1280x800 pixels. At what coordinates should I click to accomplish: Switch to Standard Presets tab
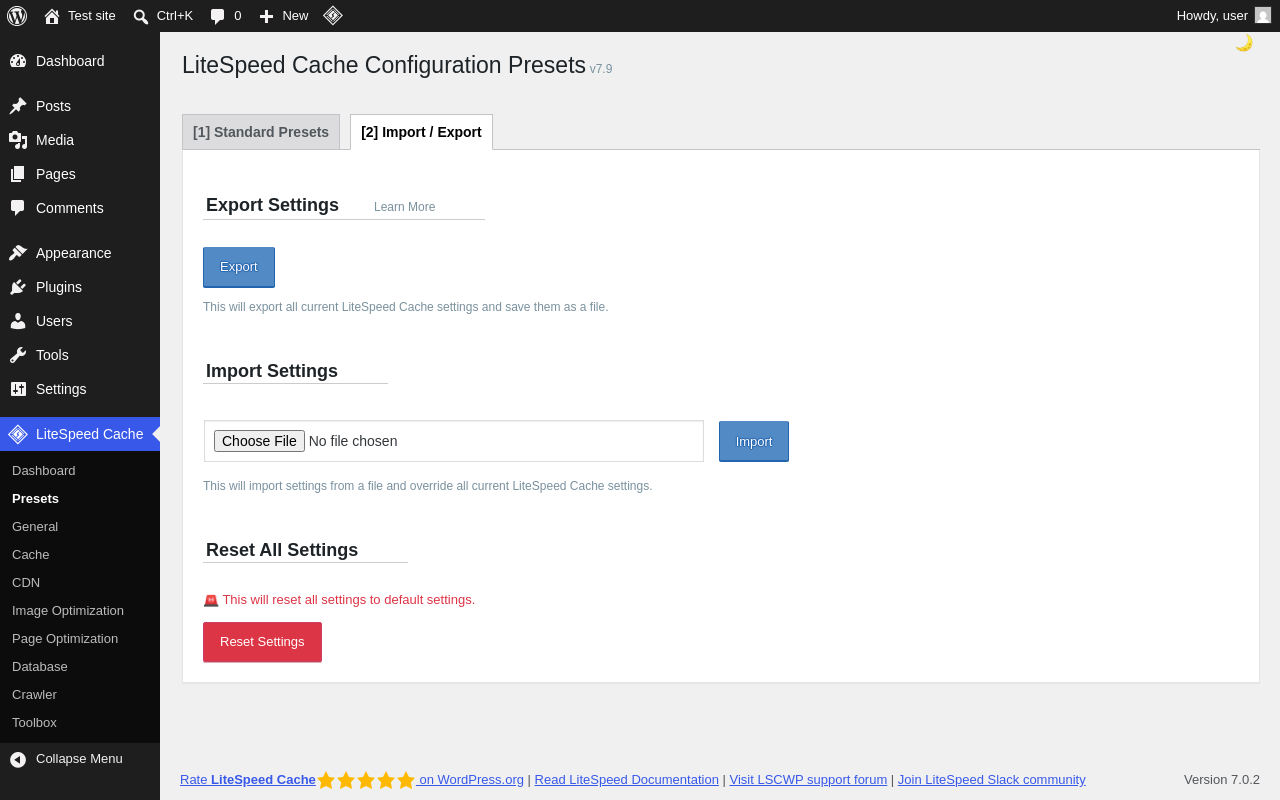[x=261, y=132]
